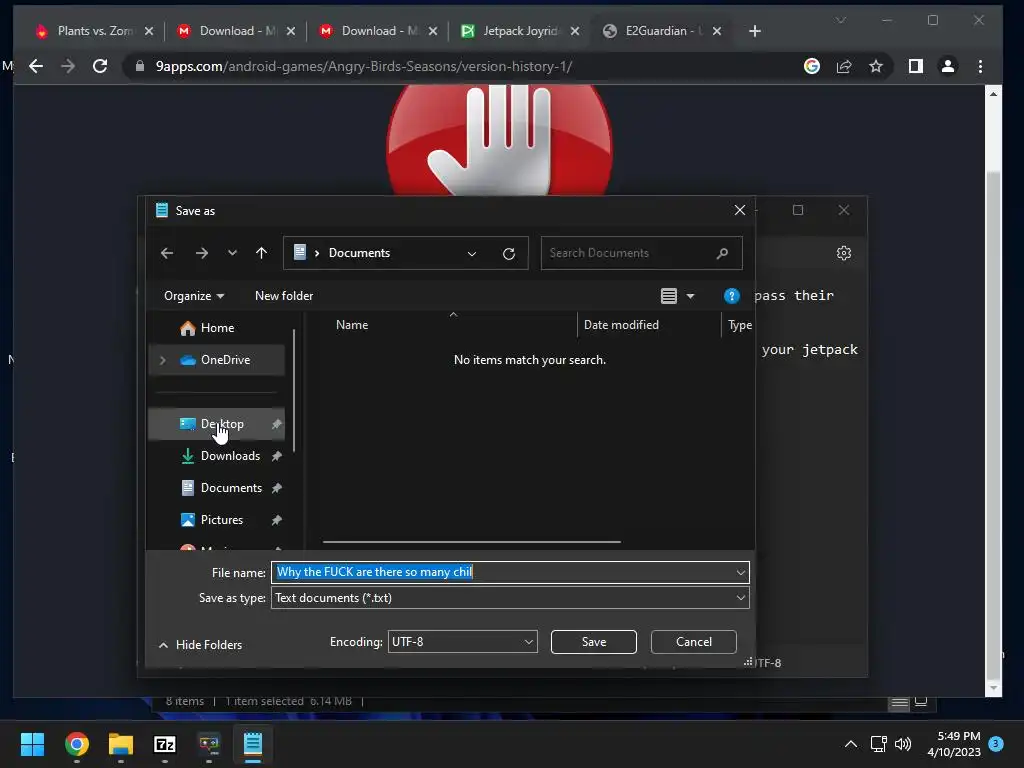Screen dimensions: 1024x768
Task: Open the Organize menu
Action: click(x=194, y=296)
